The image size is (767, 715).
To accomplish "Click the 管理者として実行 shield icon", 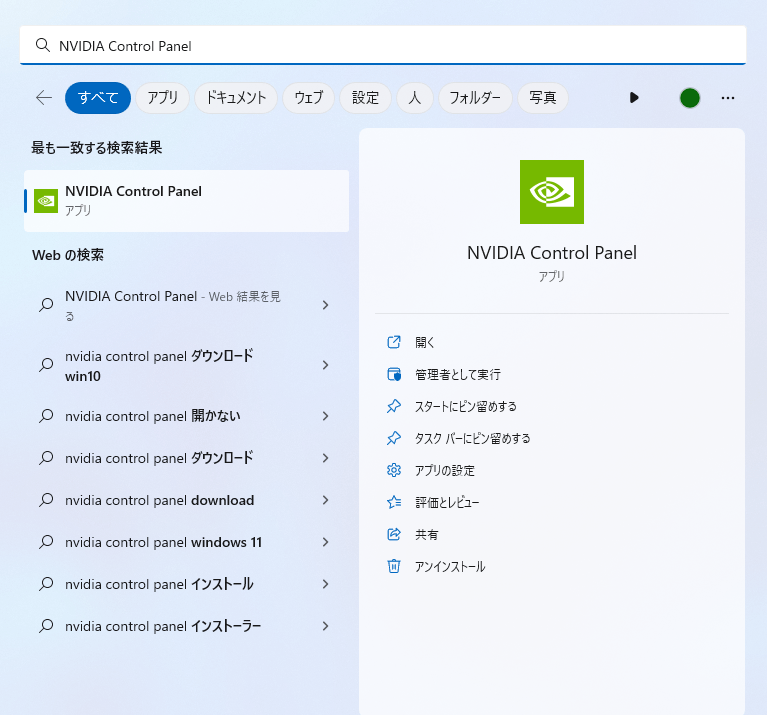I will 394,374.
